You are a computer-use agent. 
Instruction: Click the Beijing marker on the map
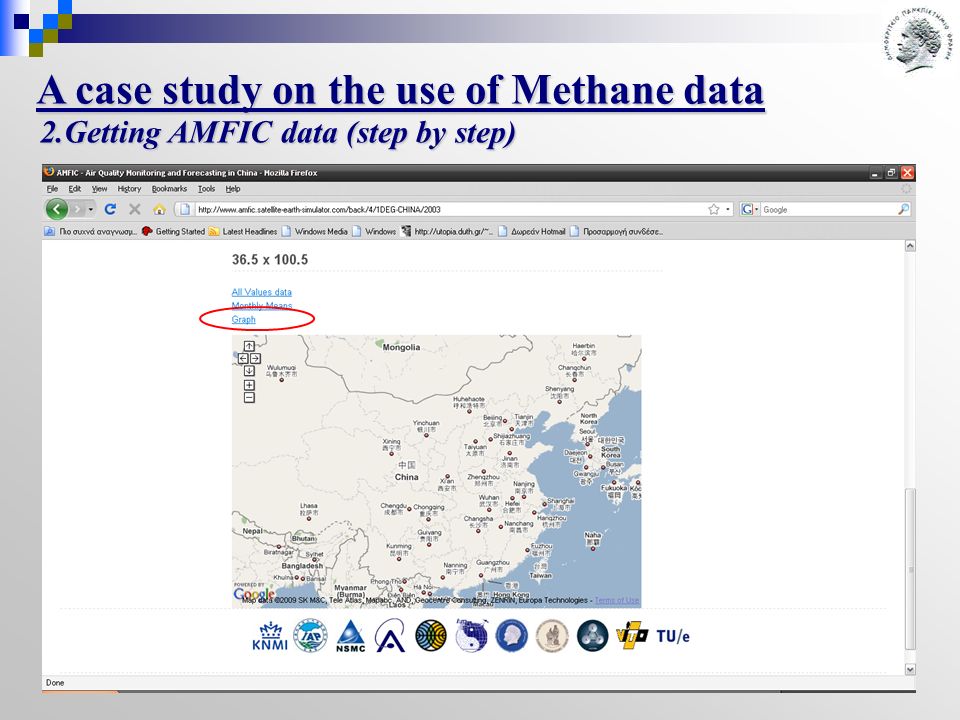tap(505, 421)
